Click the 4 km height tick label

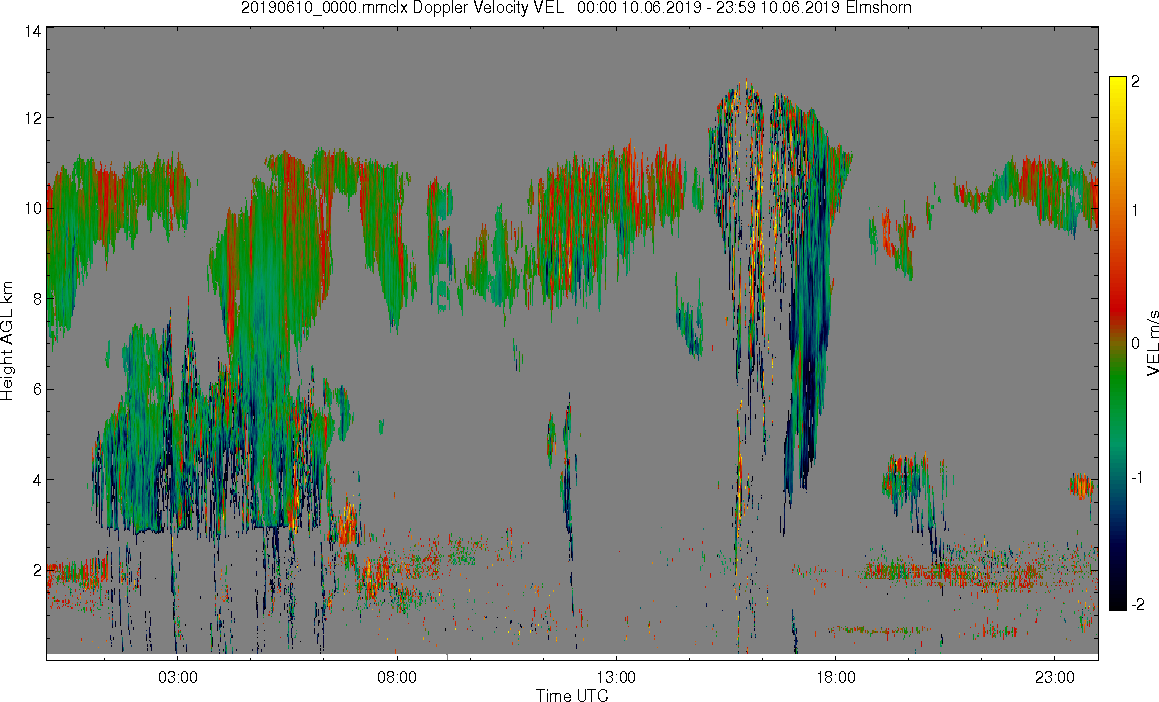(x=35, y=480)
